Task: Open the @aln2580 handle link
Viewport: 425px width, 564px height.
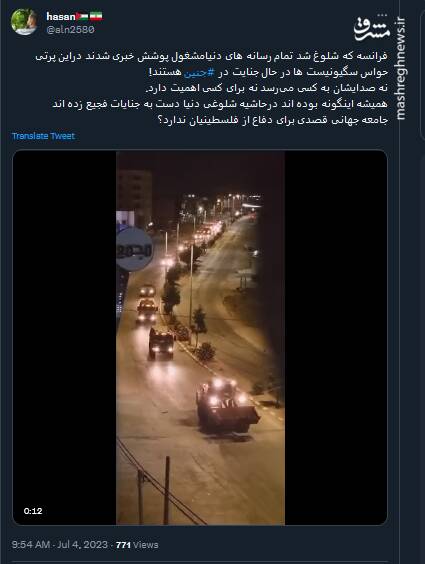Action: (70, 29)
